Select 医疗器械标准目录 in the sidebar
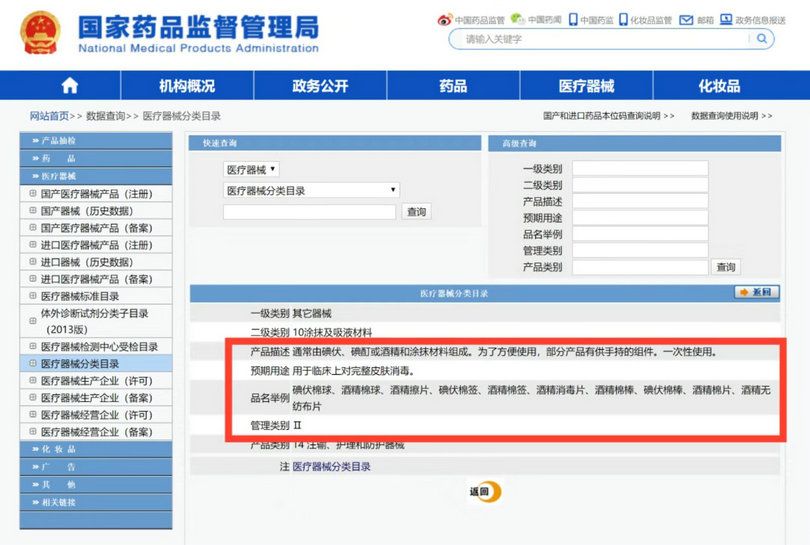The height and width of the screenshot is (545, 810). 80,296
